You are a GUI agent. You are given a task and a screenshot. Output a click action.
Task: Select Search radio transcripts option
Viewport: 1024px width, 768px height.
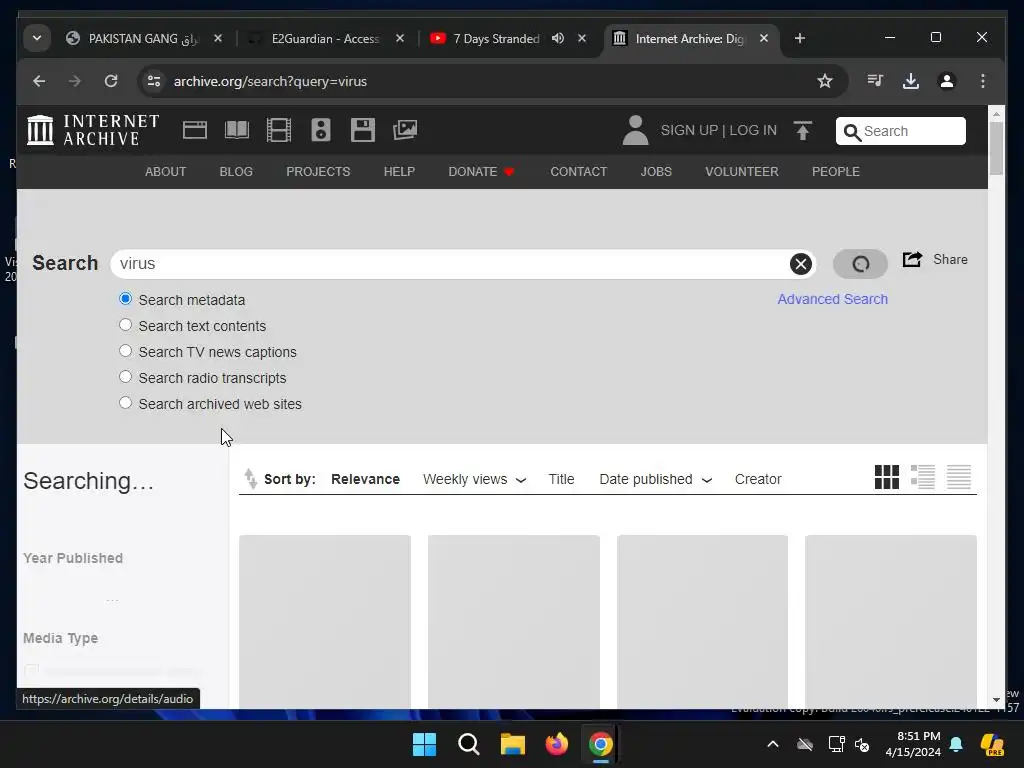[x=125, y=377]
